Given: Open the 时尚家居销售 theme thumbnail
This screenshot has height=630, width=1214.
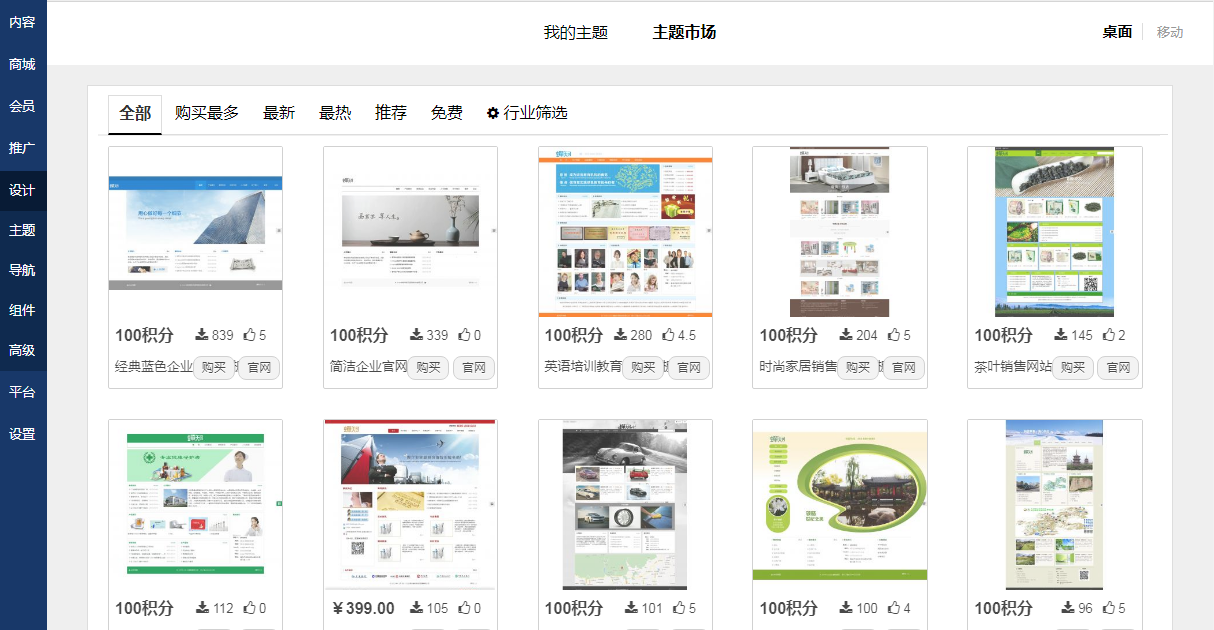Looking at the screenshot, I should [x=840, y=232].
